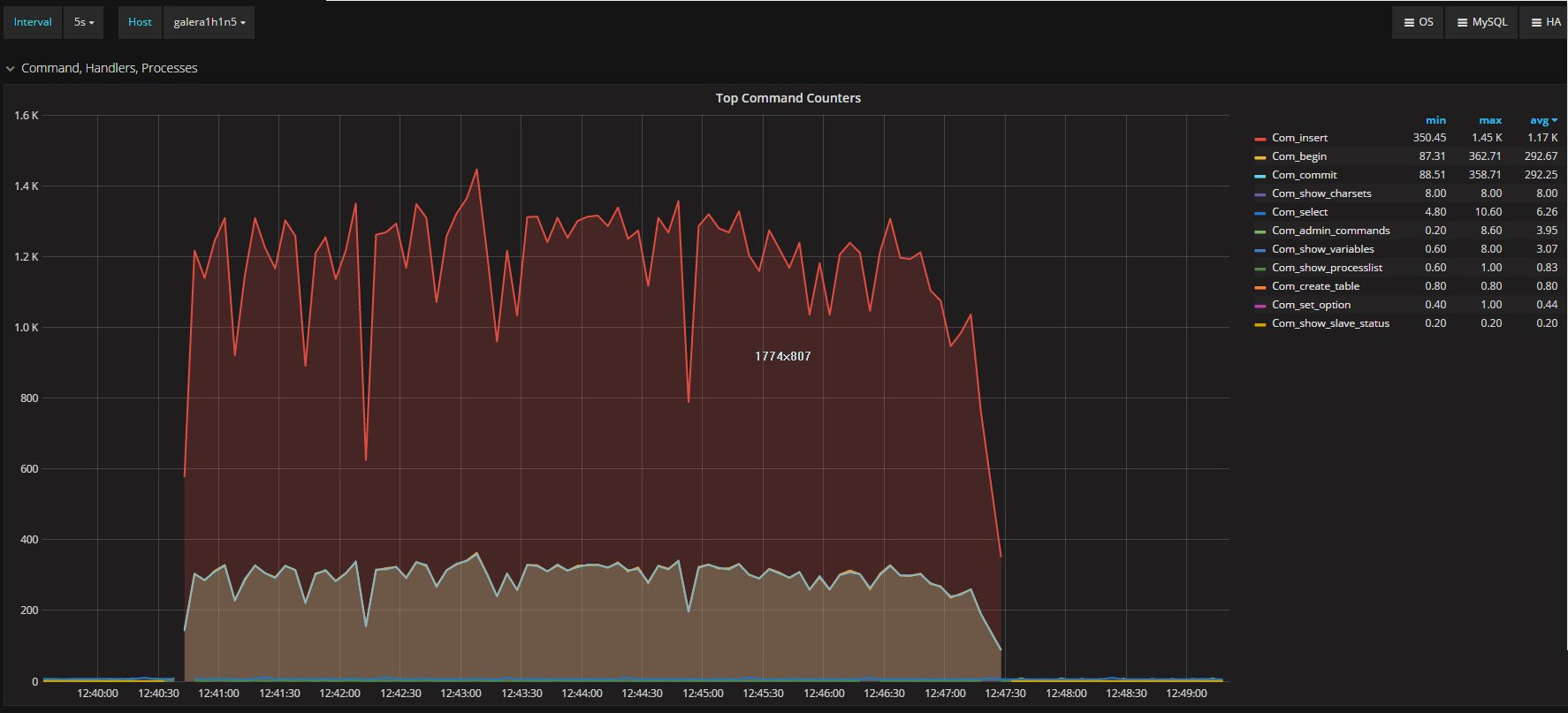Click the Top Command Counters panel title
This screenshot has height=713, width=1568.
pyautogui.click(x=788, y=98)
